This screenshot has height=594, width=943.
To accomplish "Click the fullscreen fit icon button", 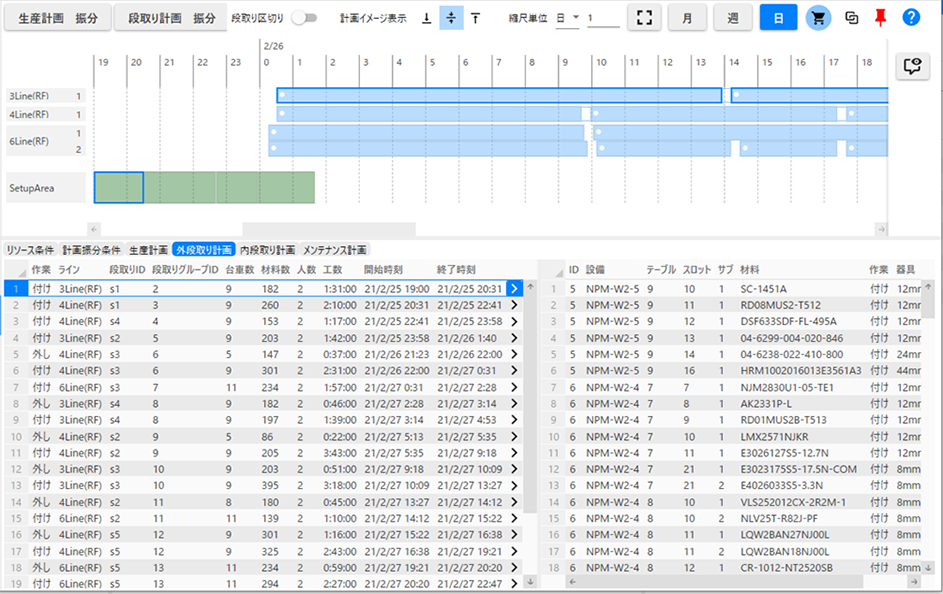I will (645, 18).
